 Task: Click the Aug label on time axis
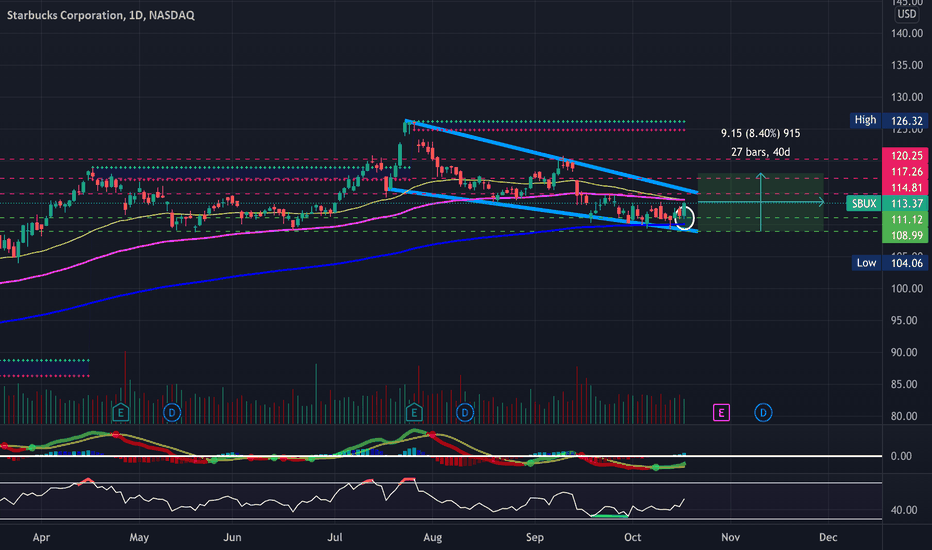click(432, 537)
